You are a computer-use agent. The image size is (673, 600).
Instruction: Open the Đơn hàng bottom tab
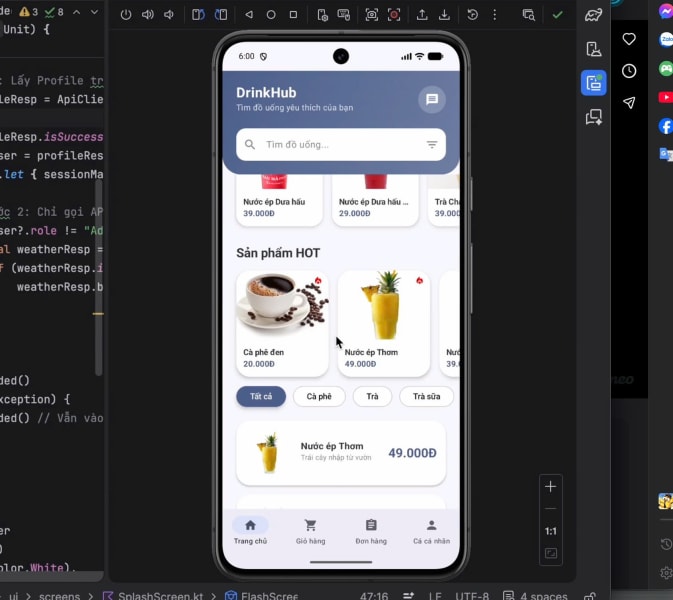371,531
